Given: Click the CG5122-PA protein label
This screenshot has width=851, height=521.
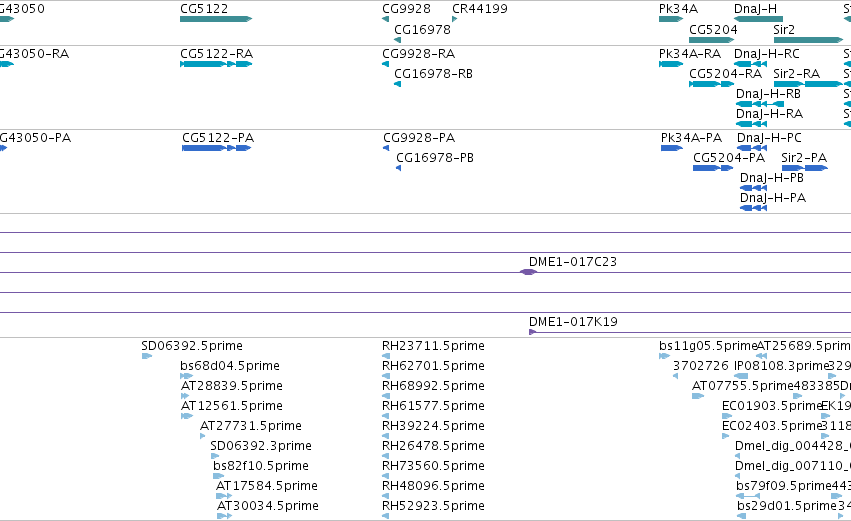Looking at the screenshot, I should click(x=218, y=138).
